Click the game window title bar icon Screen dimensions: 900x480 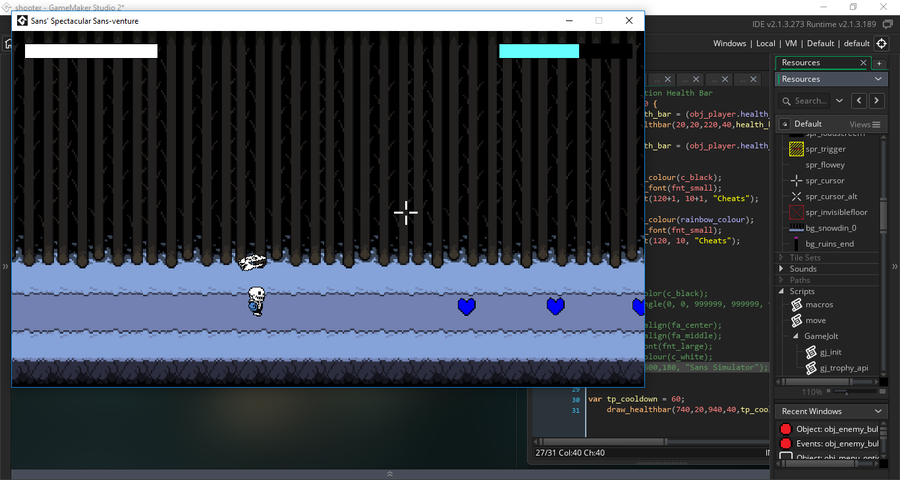pyautogui.click(x=22, y=21)
